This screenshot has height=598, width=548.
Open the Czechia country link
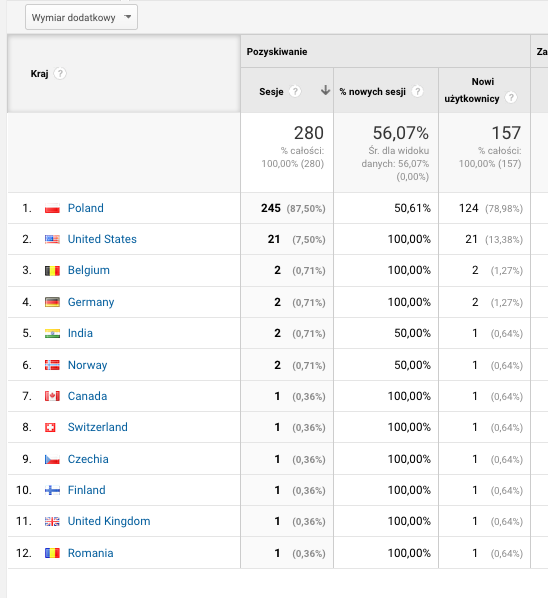click(x=88, y=459)
